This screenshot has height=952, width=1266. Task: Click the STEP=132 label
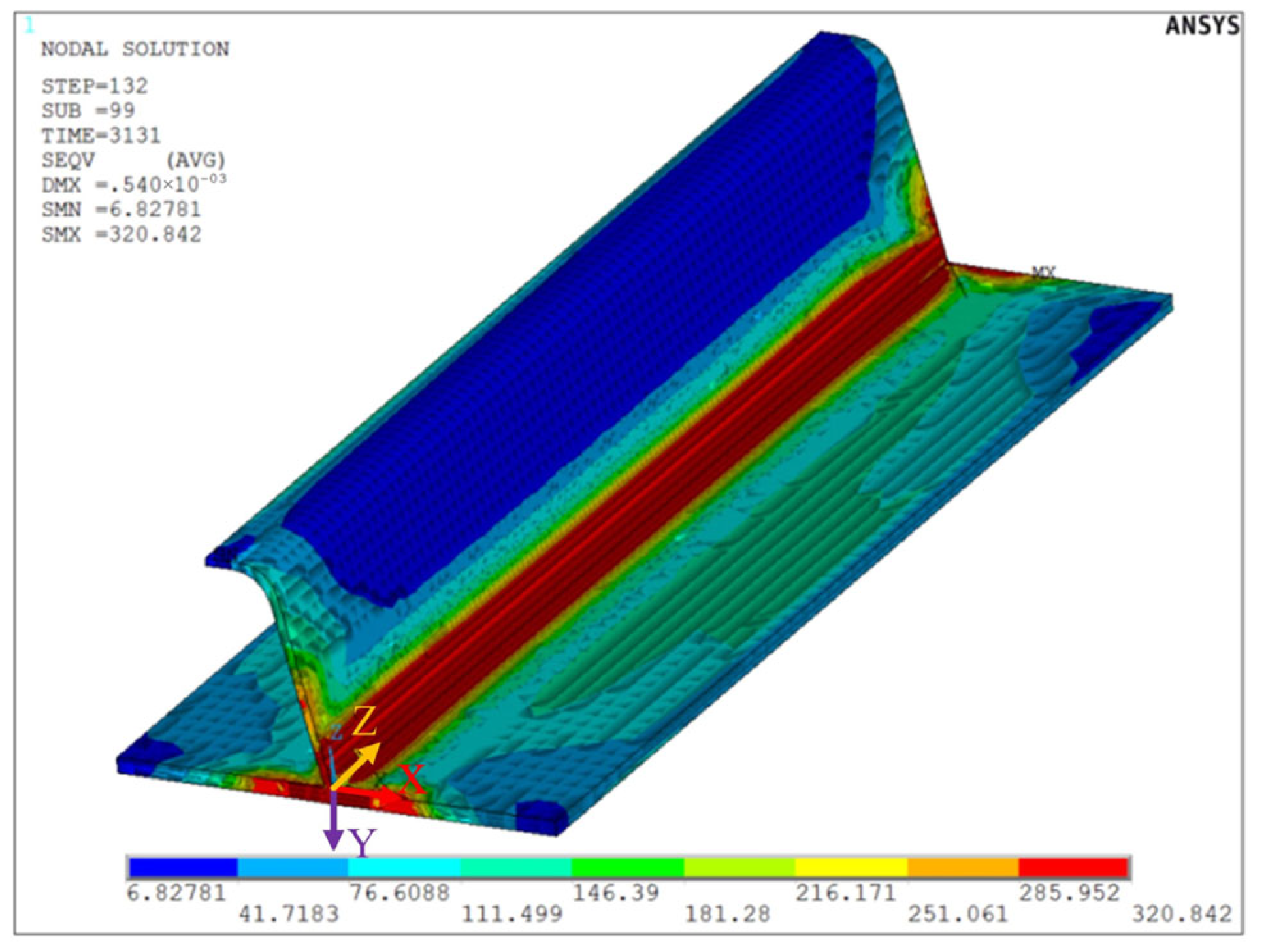click(95, 86)
